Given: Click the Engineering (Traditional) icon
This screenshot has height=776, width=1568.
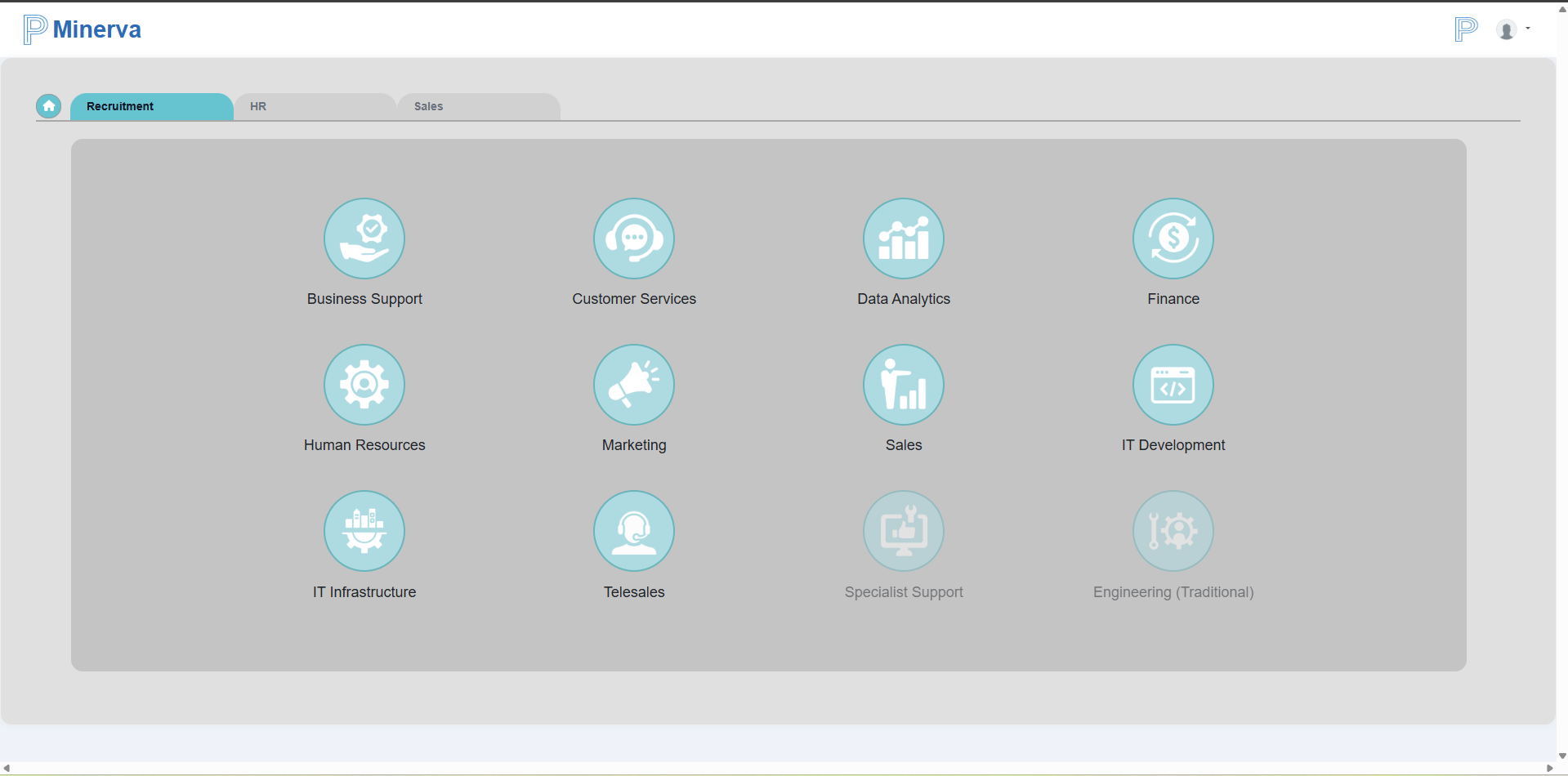Looking at the screenshot, I should pyautogui.click(x=1173, y=531).
